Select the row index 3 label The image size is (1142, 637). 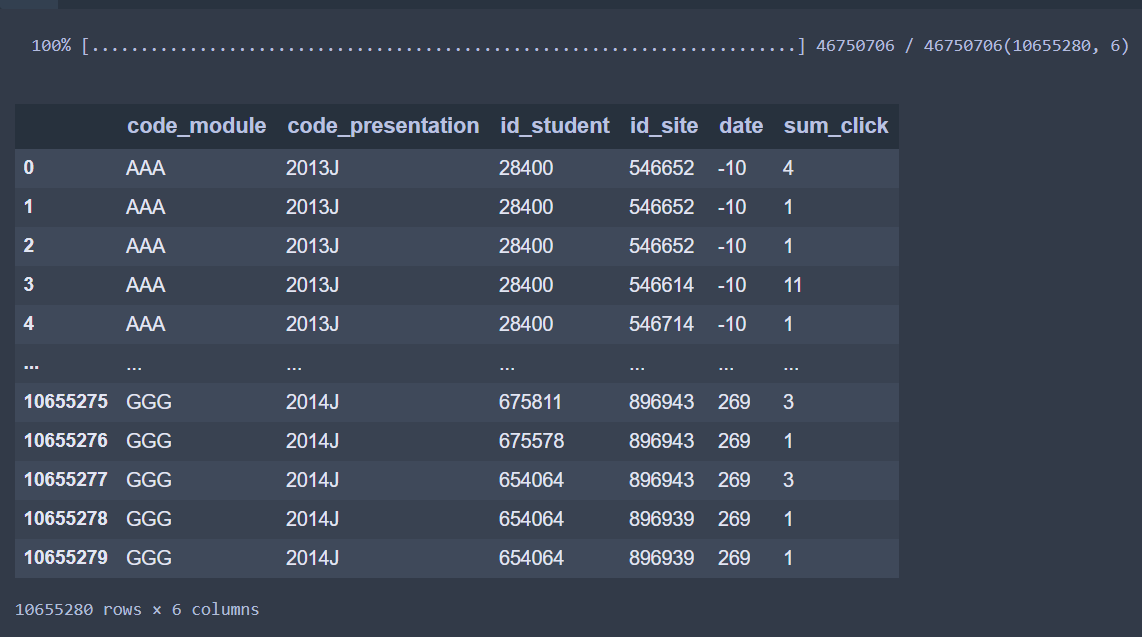click(x=29, y=285)
